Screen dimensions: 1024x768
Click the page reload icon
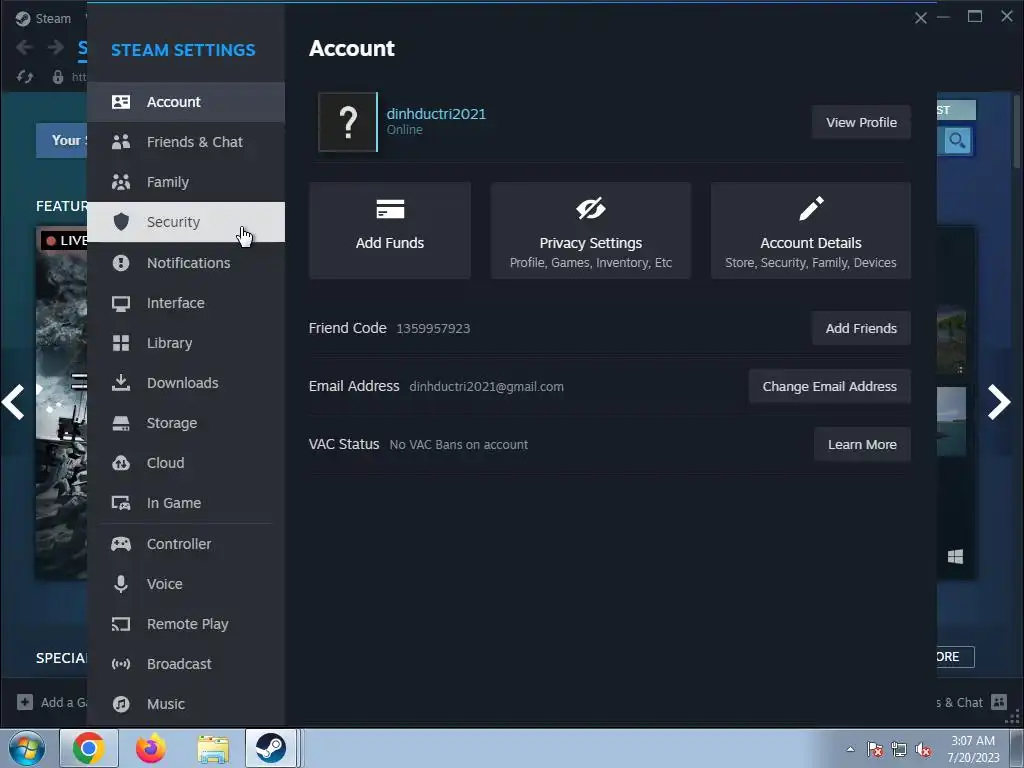(25, 77)
